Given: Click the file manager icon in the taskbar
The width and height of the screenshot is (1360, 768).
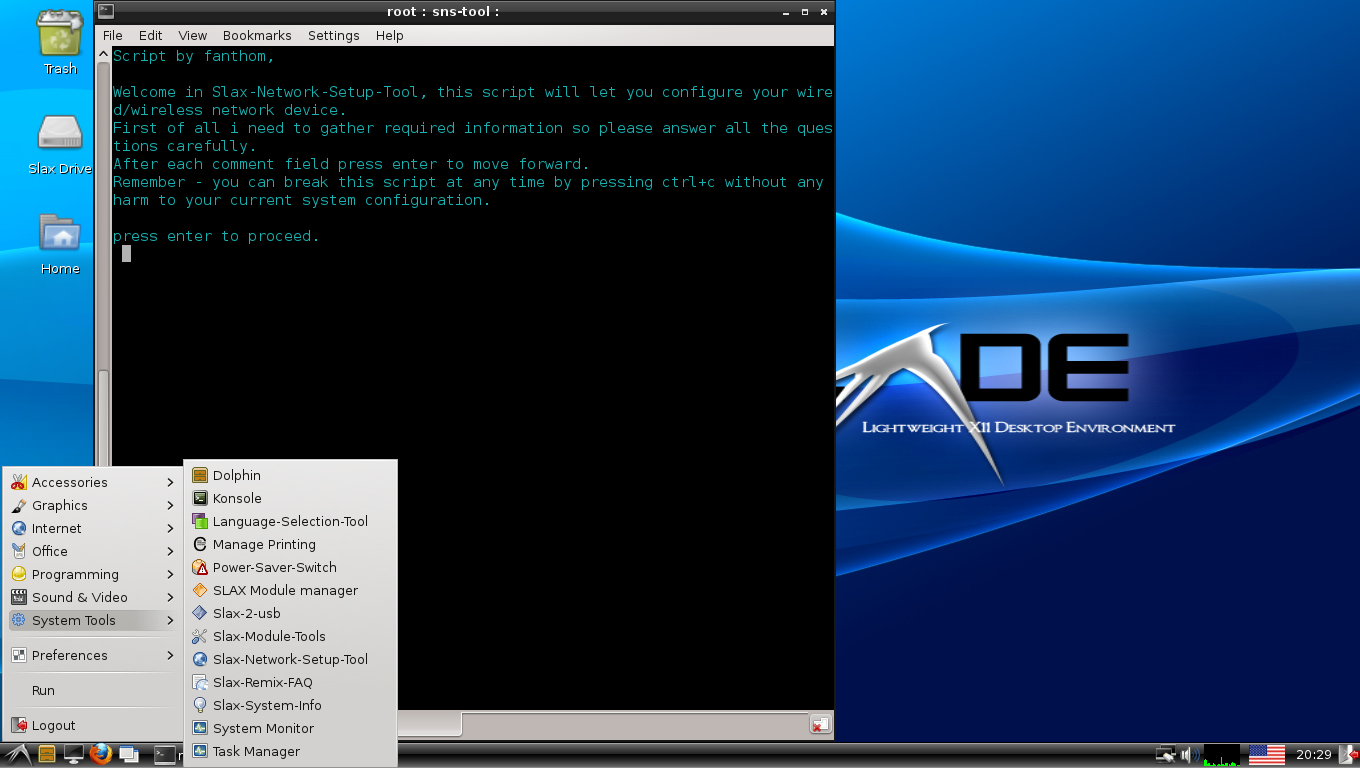Looking at the screenshot, I should click(x=46, y=754).
